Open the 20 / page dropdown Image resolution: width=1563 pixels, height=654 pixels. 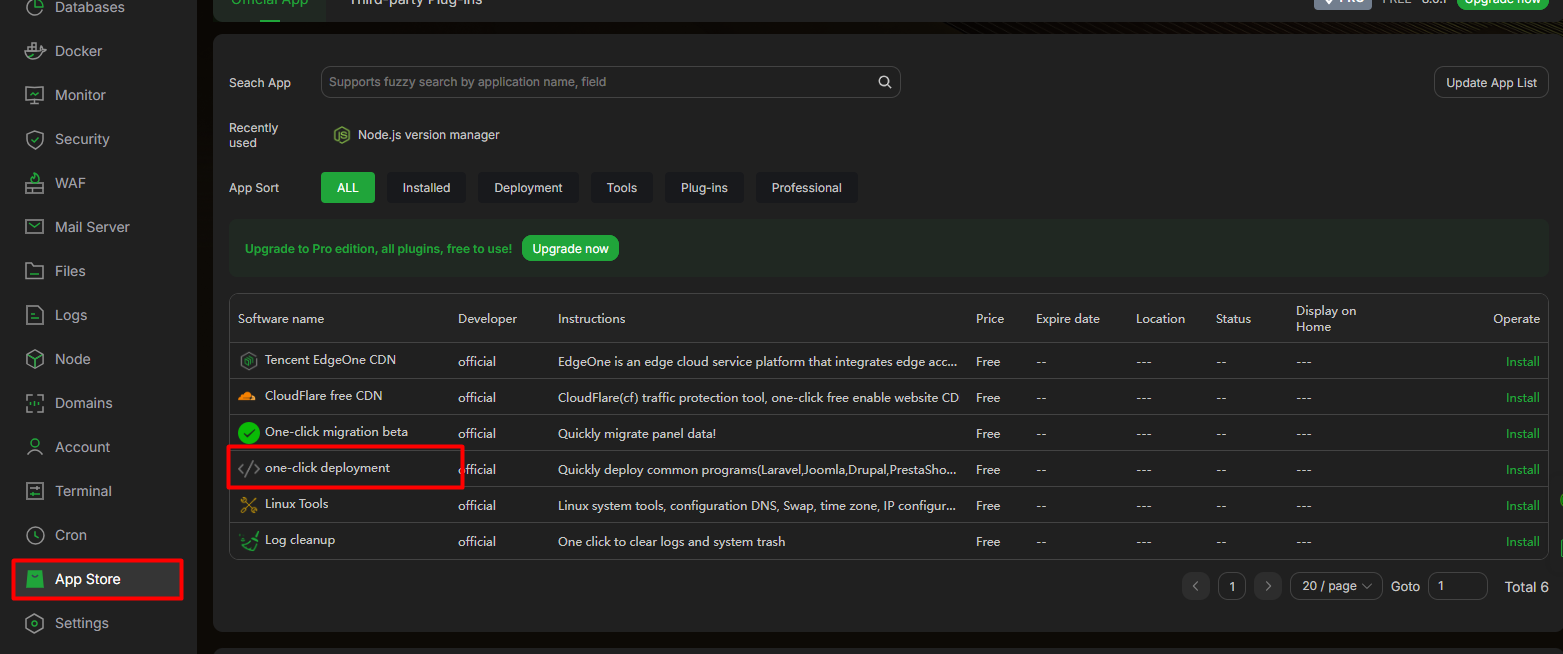pos(1336,586)
